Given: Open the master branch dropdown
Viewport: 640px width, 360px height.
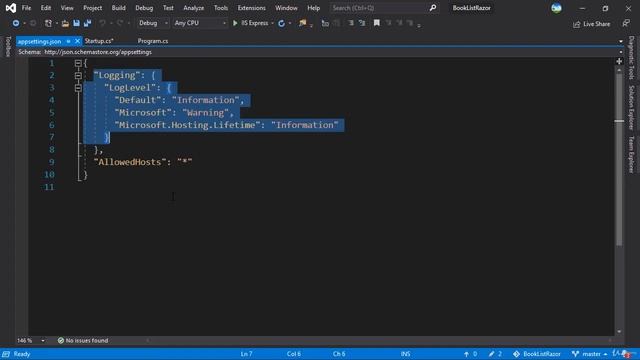Looking at the screenshot, I should [589, 354].
